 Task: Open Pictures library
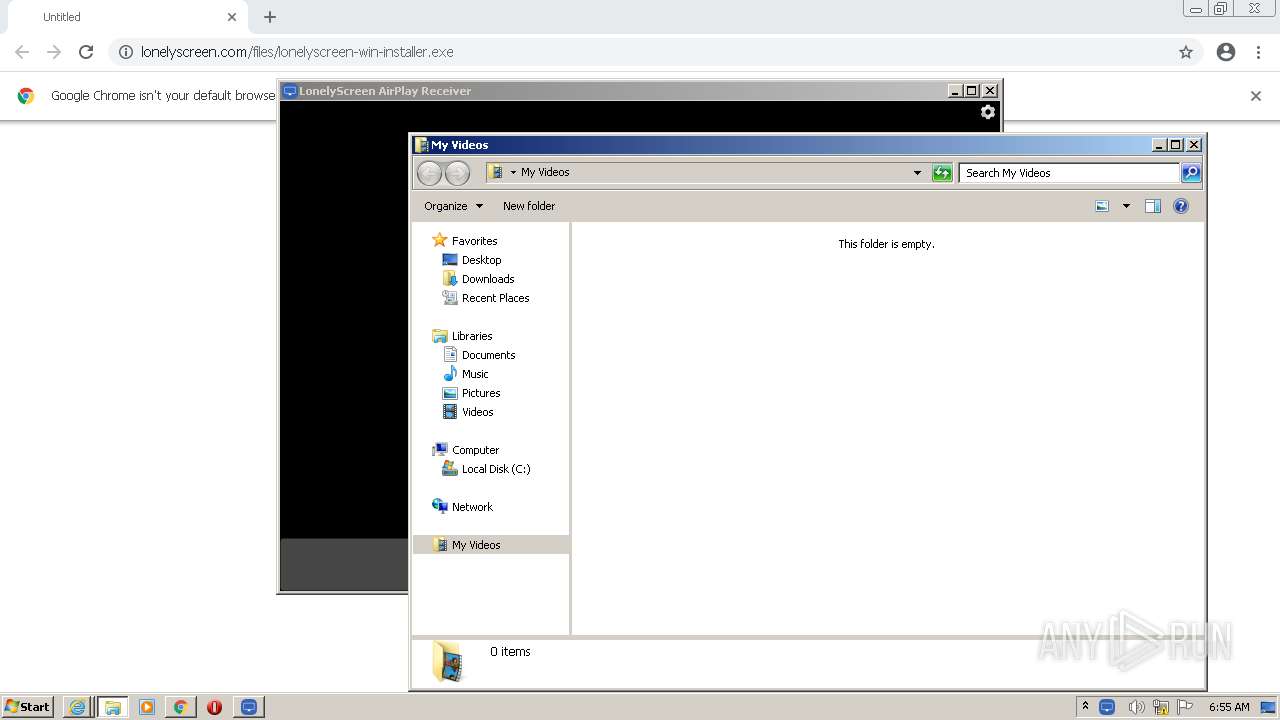(x=481, y=393)
